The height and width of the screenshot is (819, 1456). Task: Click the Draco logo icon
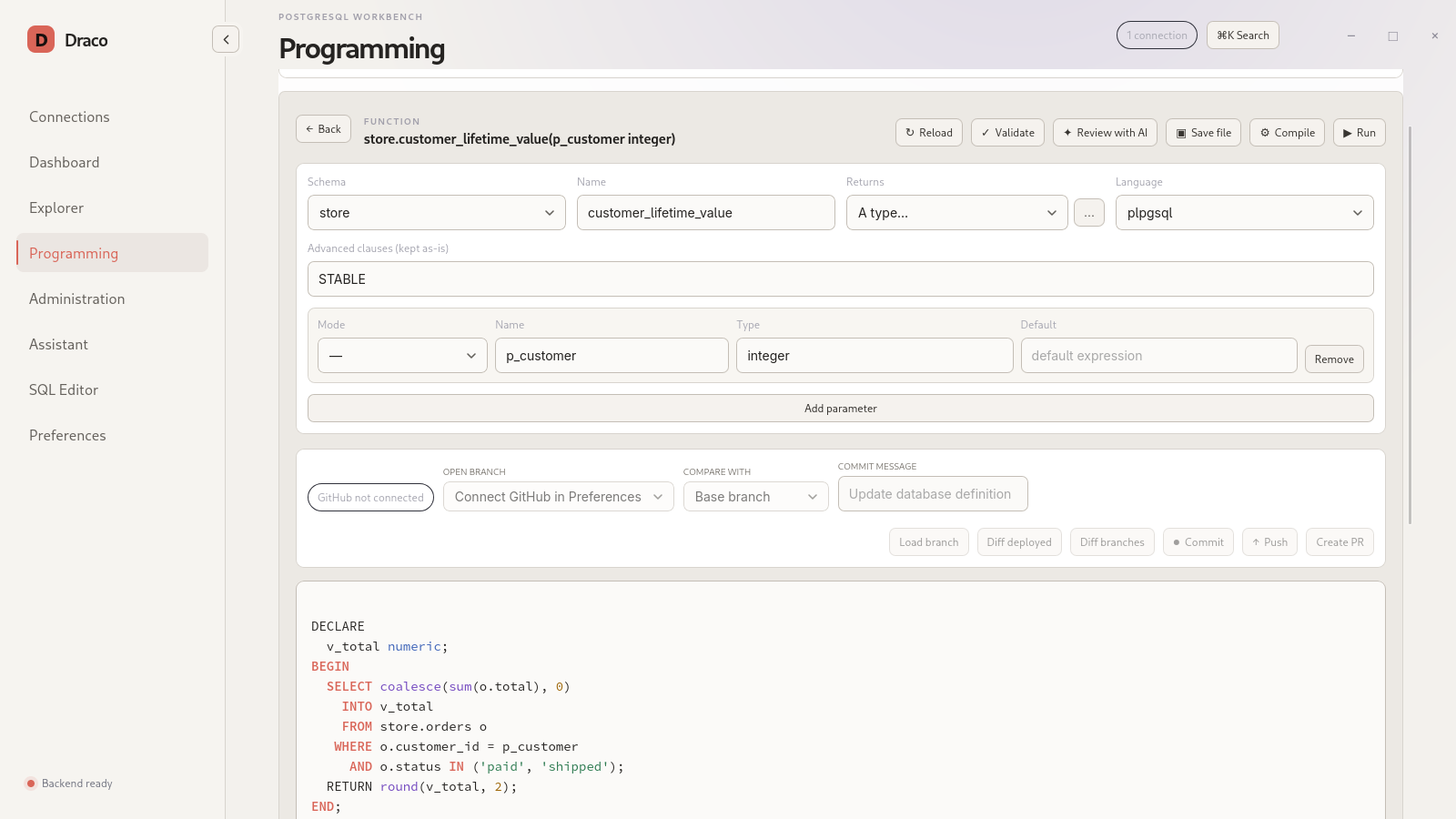tap(41, 39)
